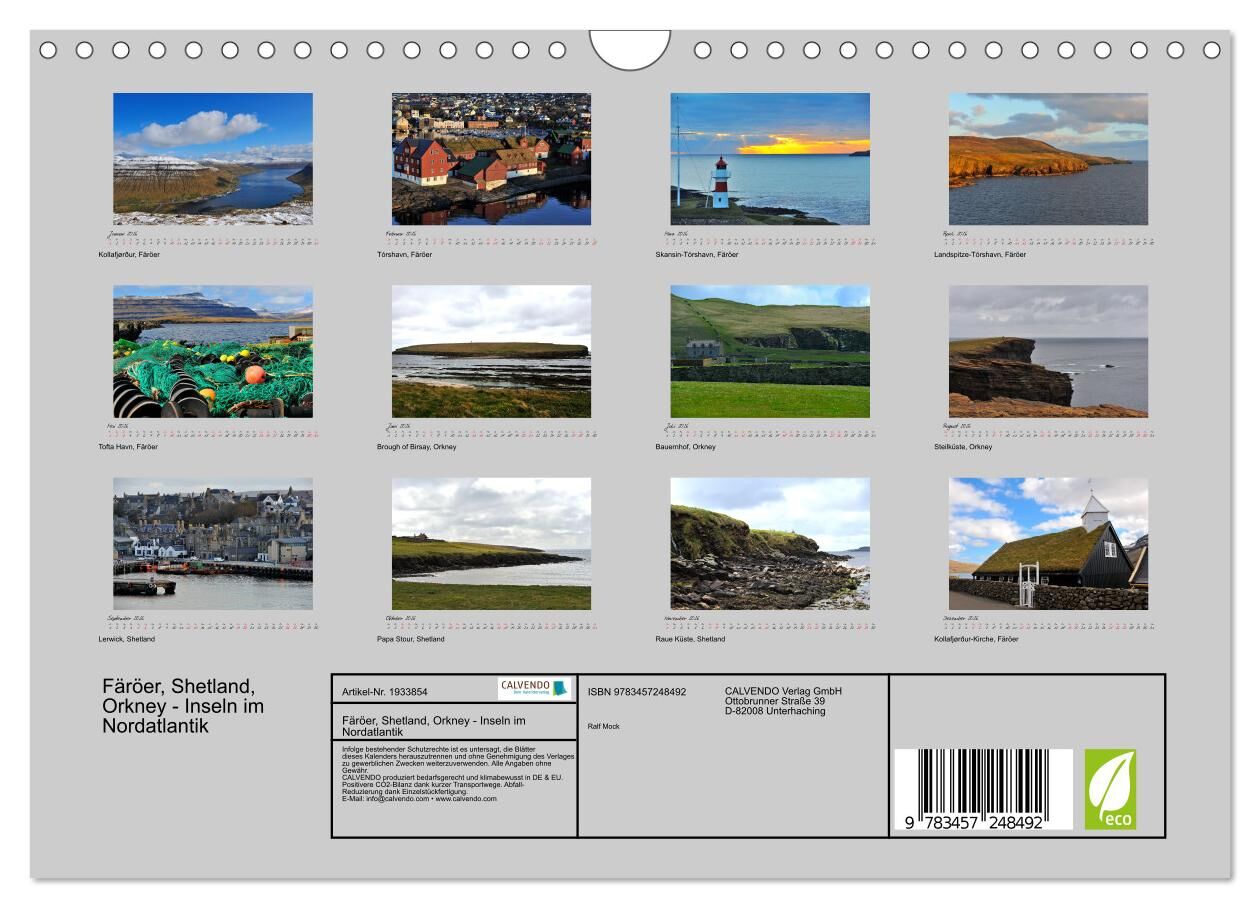Click the ISBN barcode

click(982, 789)
